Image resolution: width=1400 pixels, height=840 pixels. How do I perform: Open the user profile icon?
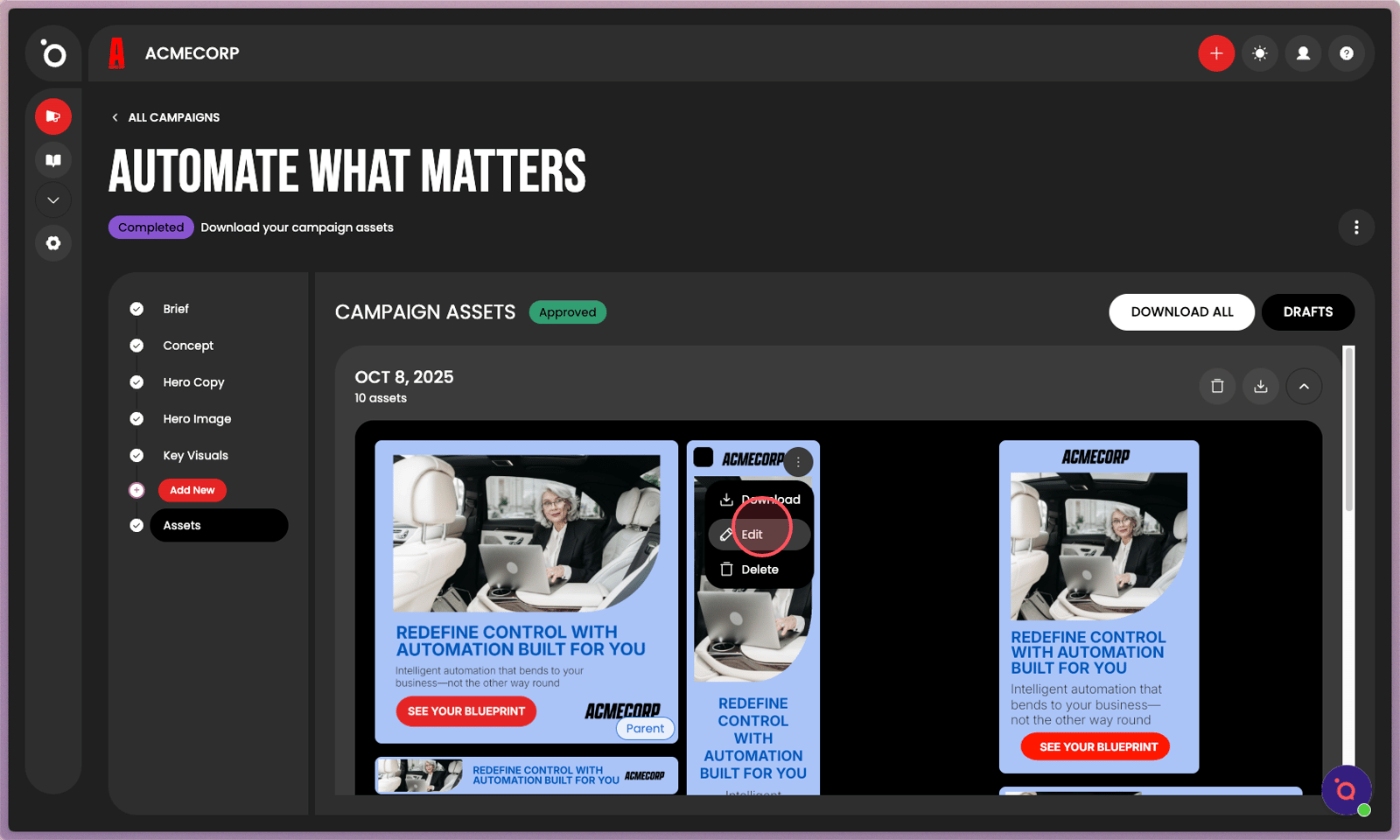tap(1303, 53)
